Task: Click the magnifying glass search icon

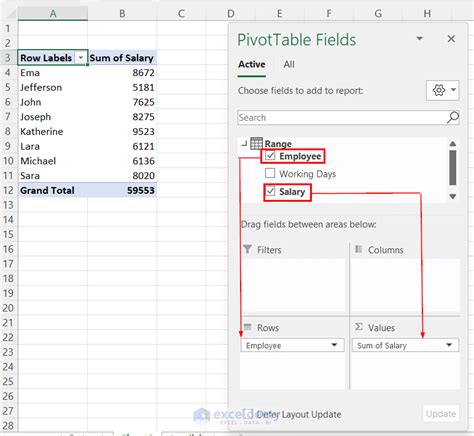Action: point(453,117)
